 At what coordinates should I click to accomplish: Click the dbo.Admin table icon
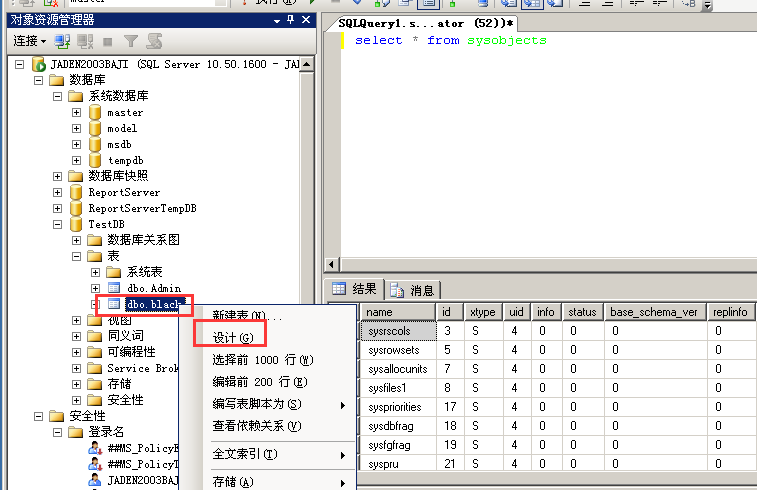tap(114, 288)
